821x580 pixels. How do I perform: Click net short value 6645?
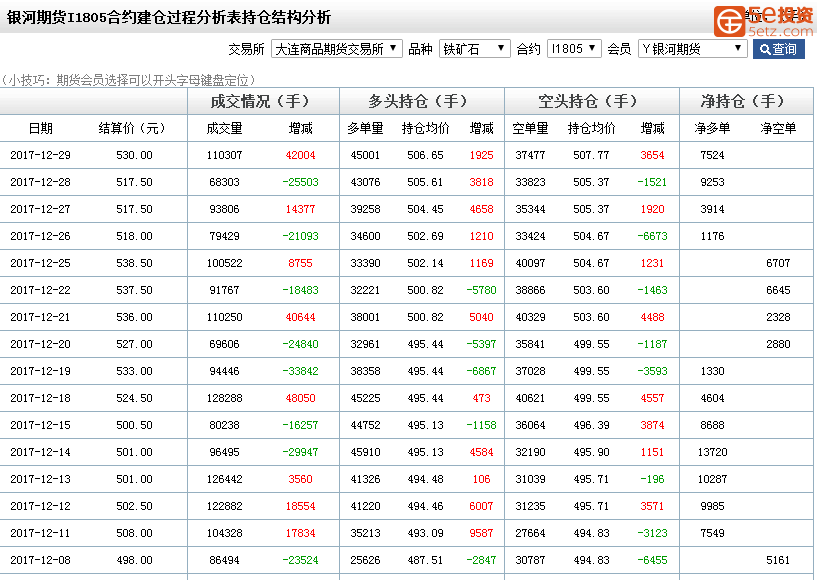tap(778, 290)
